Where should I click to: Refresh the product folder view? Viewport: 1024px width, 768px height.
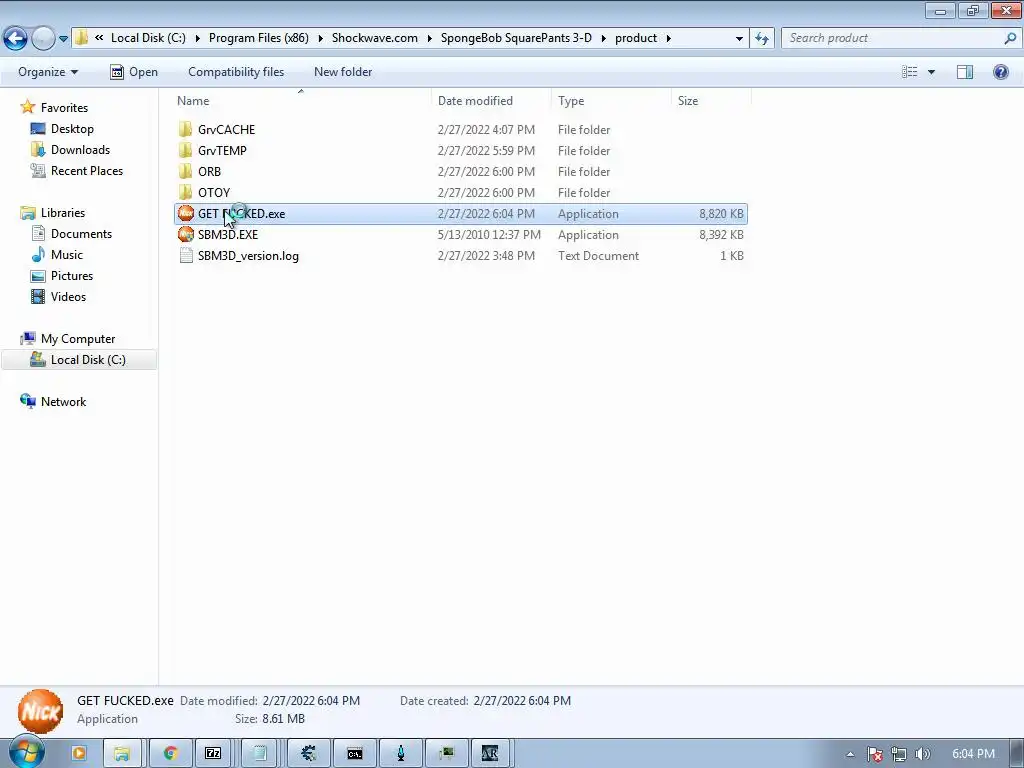(762, 39)
